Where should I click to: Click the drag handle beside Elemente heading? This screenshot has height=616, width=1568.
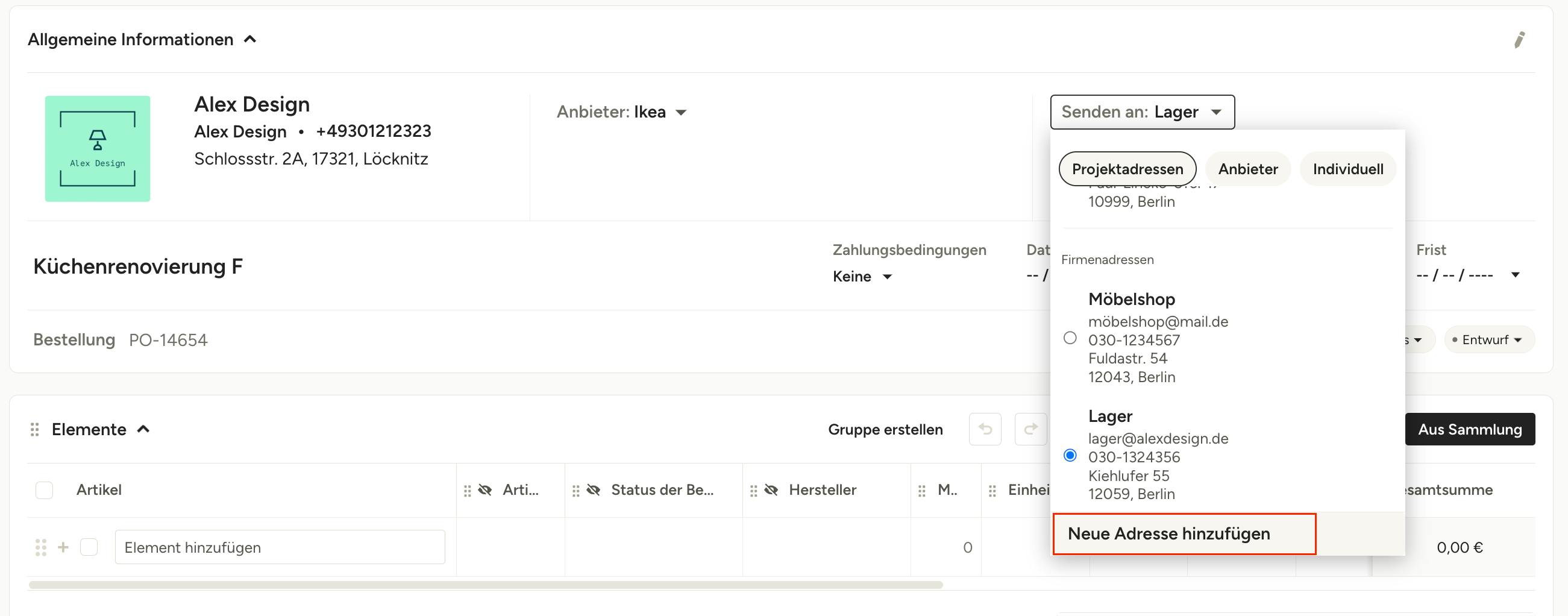[x=35, y=430]
